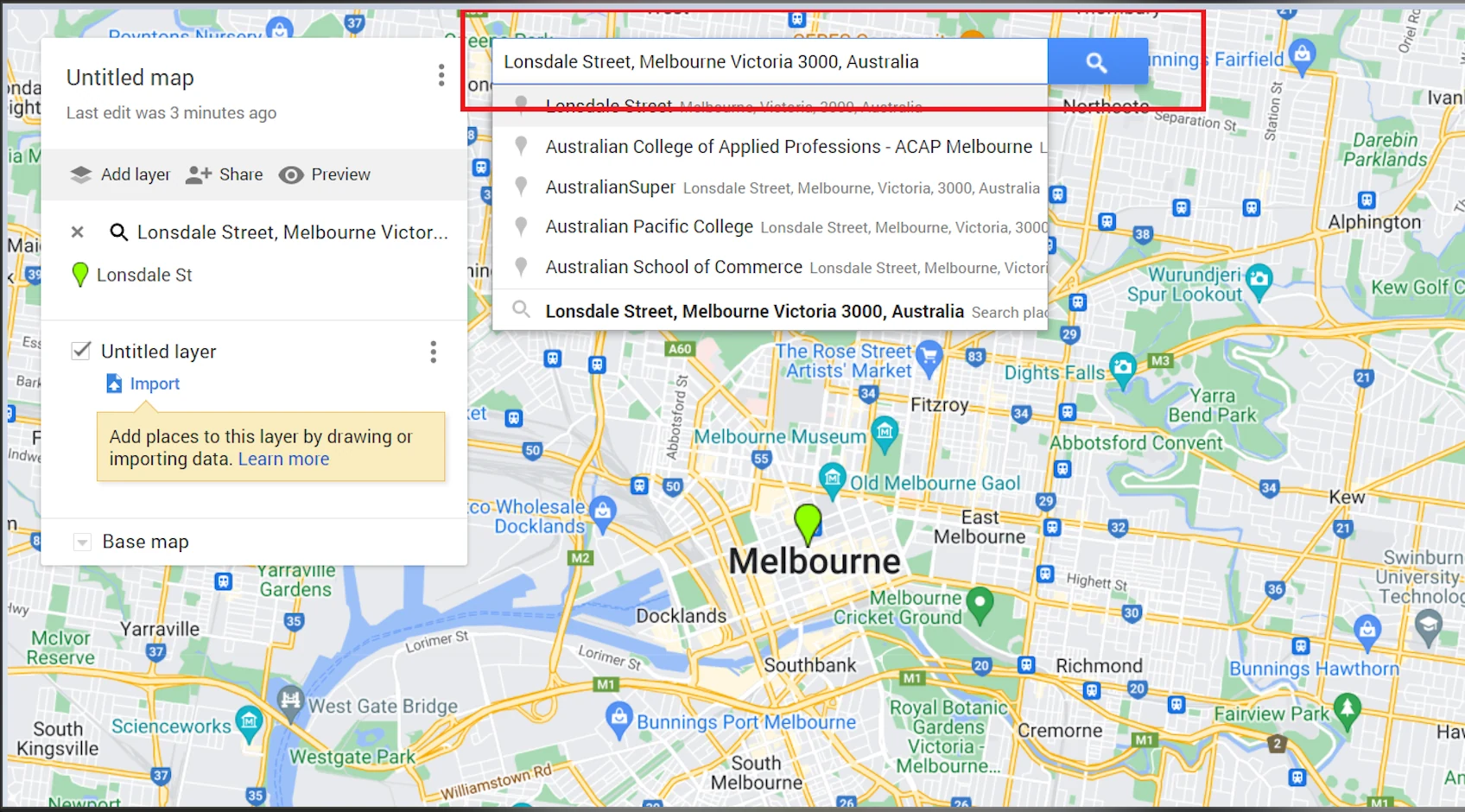Image resolution: width=1465 pixels, height=812 pixels.
Task: Click the Add layer button
Action: 121,174
